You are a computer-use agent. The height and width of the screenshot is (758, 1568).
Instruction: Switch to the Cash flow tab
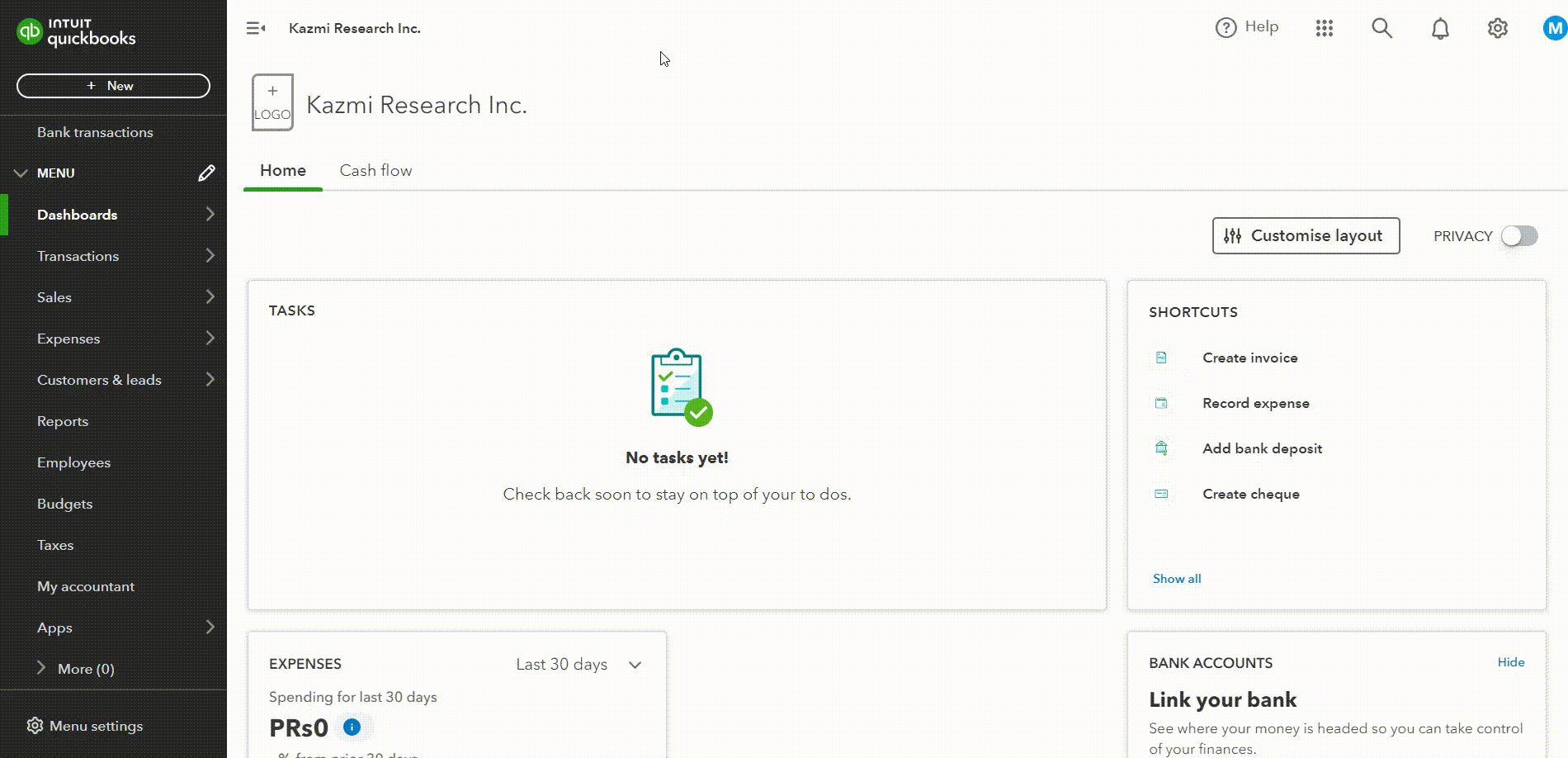(x=375, y=170)
